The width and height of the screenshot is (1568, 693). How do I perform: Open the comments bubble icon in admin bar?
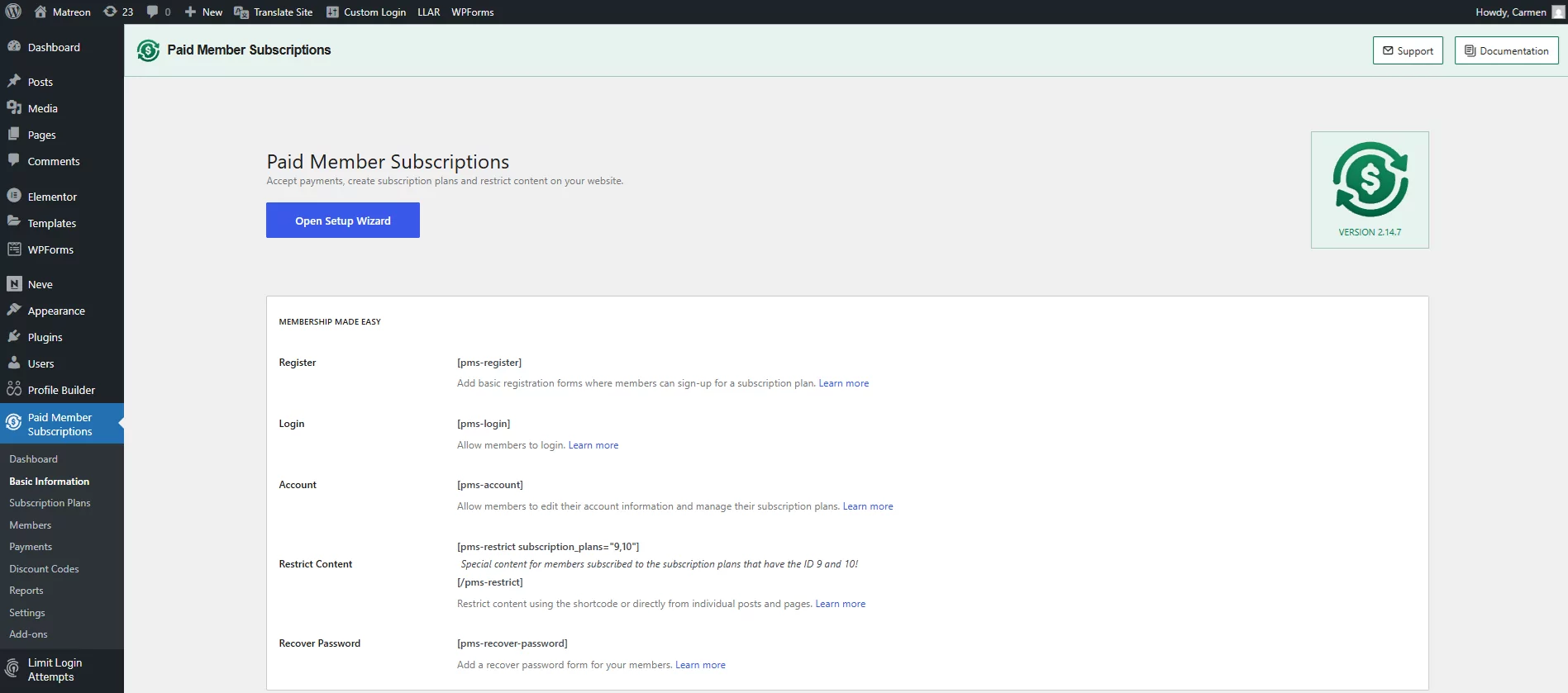[152, 12]
